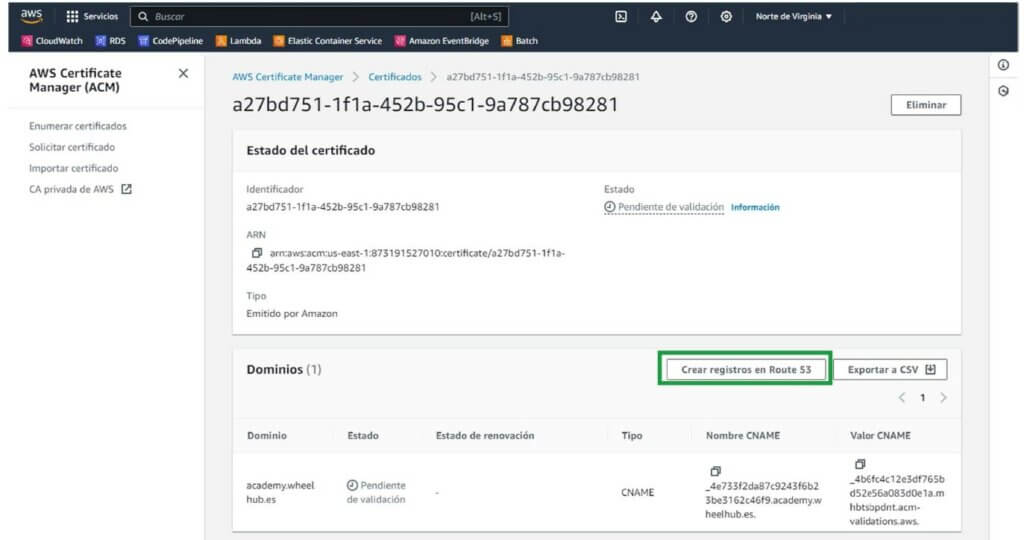
Task: Open the CloudShell terminal icon
Action: pos(620,17)
